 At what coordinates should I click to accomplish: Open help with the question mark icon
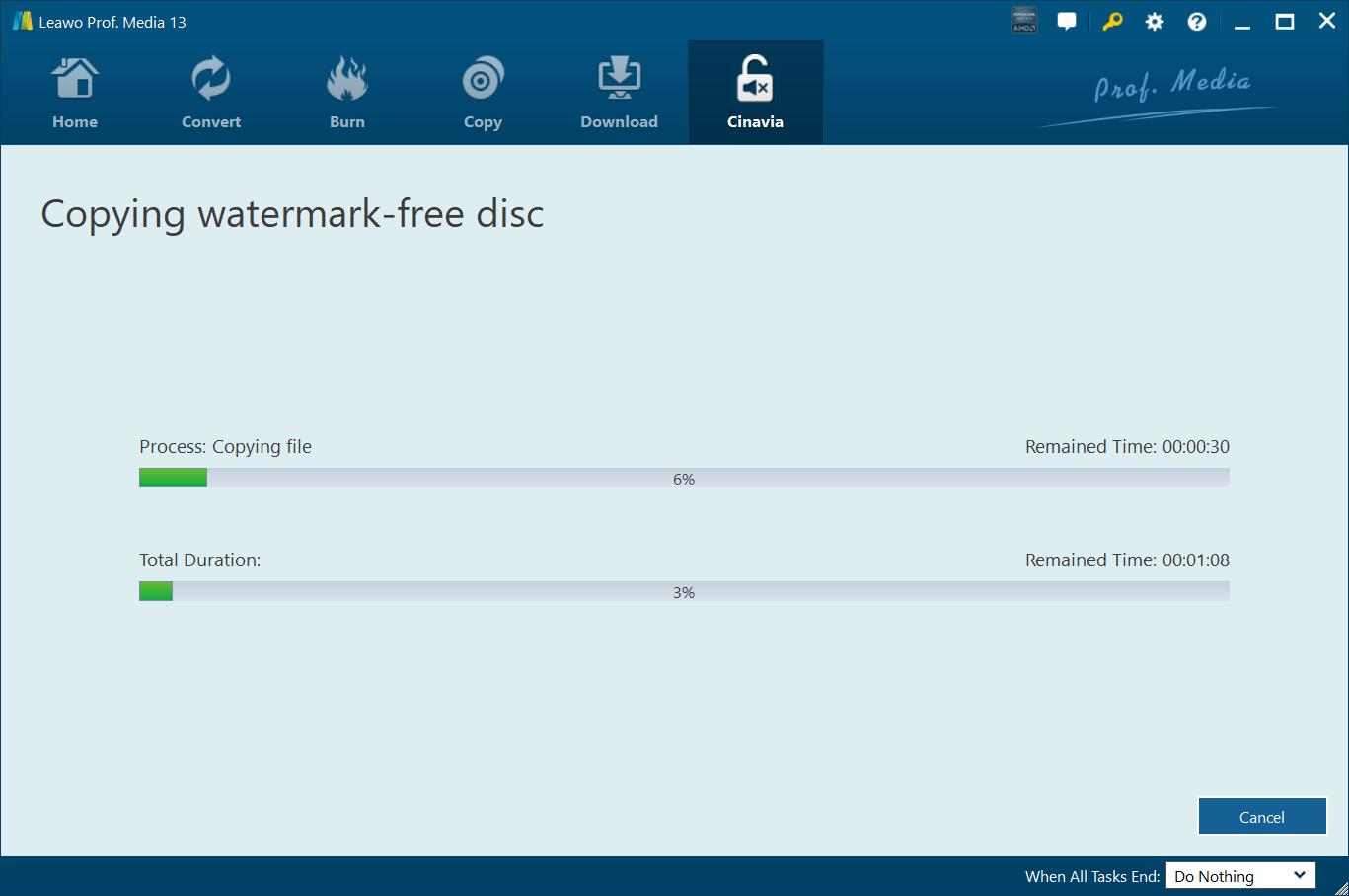(x=1197, y=21)
